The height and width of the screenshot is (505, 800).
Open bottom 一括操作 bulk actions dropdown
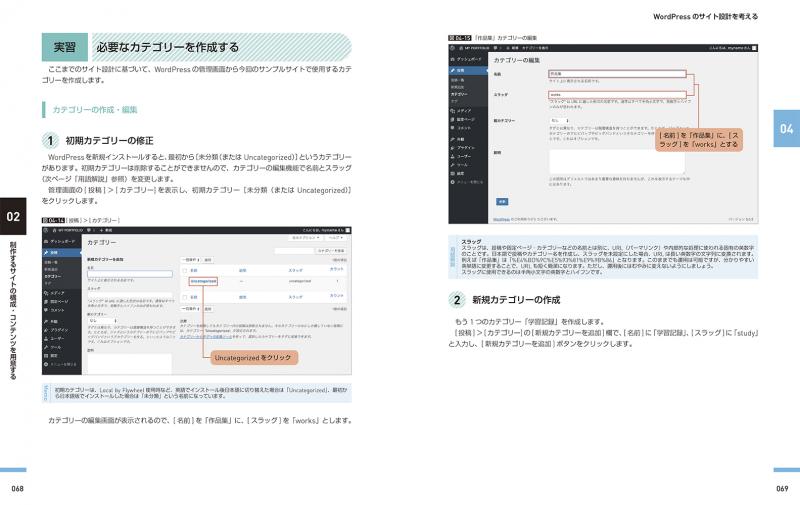click(191, 309)
